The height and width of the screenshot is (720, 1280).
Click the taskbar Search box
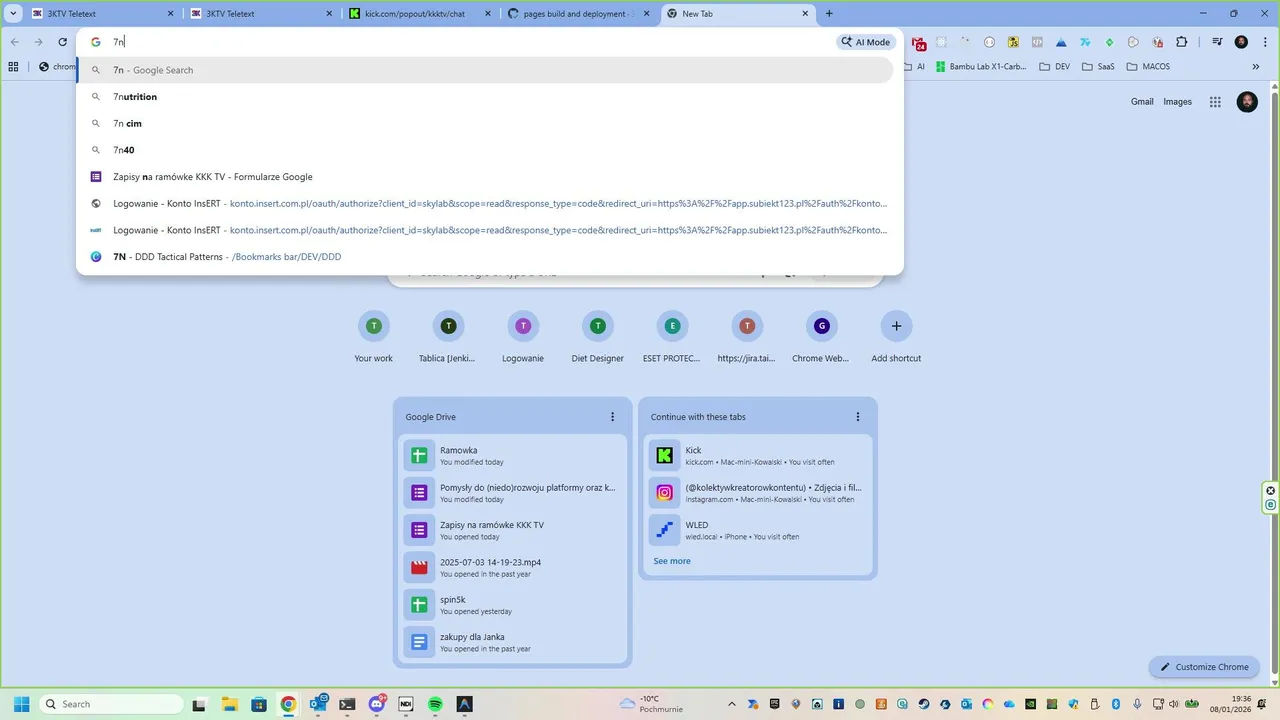coord(110,704)
